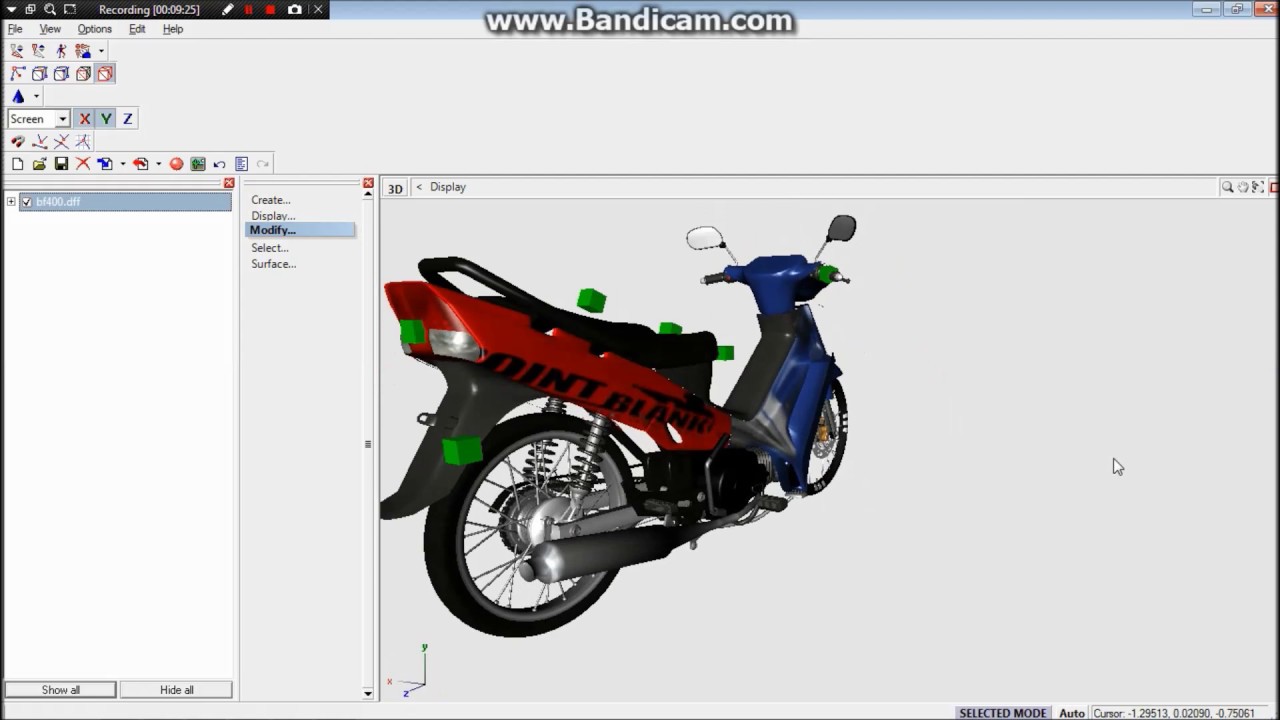Image resolution: width=1280 pixels, height=720 pixels.
Task: Close the commands panel
Action: (x=368, y=183)
